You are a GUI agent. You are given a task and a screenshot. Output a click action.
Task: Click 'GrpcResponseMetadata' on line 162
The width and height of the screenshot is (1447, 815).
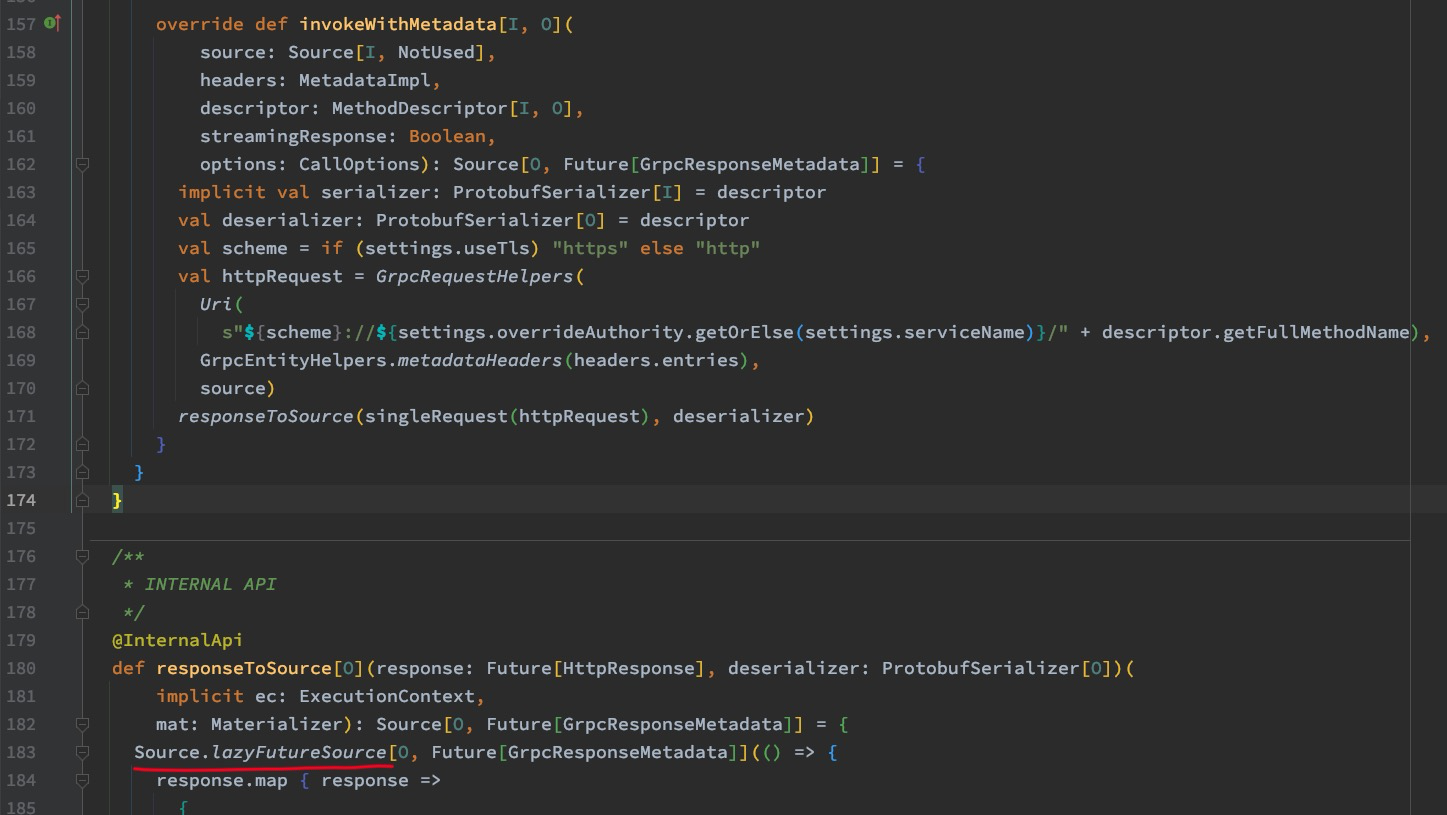pyautogui.click(x=750, y=164)
